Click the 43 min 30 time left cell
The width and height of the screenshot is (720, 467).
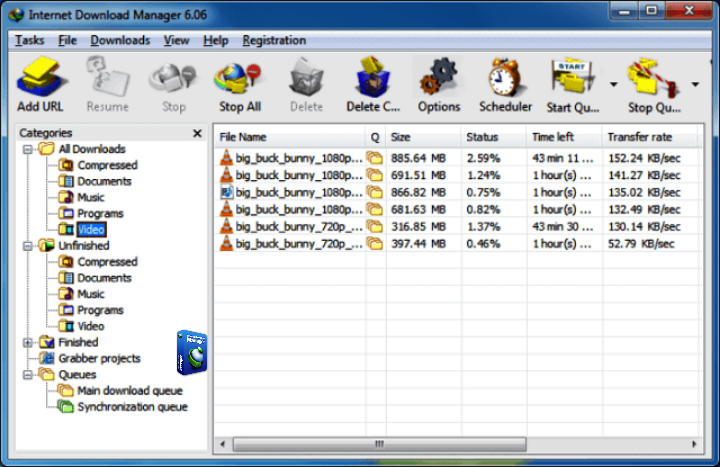(x=563, y=226)
